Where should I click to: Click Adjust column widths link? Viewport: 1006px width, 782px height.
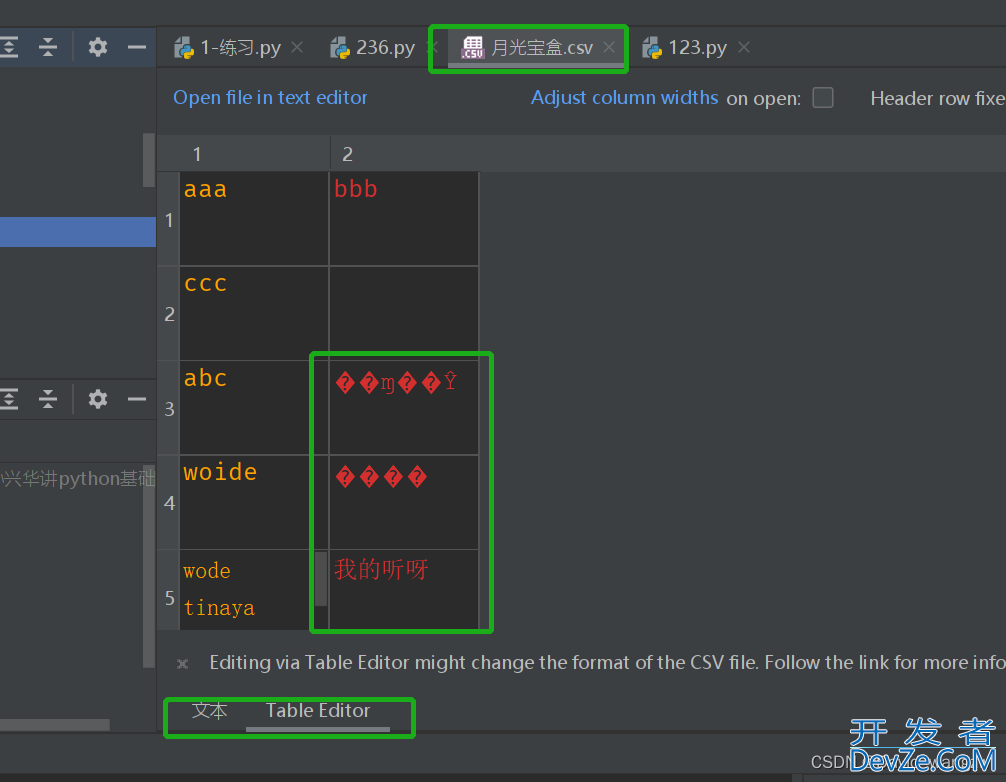coord(624,98)
